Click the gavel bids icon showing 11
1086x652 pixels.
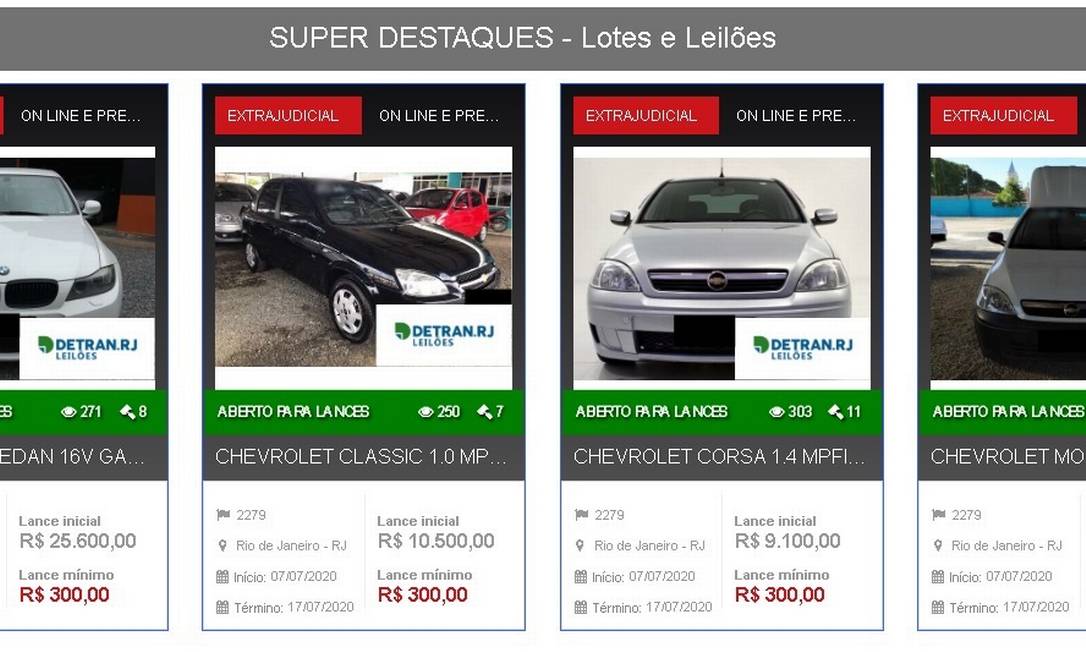(835, 412)
